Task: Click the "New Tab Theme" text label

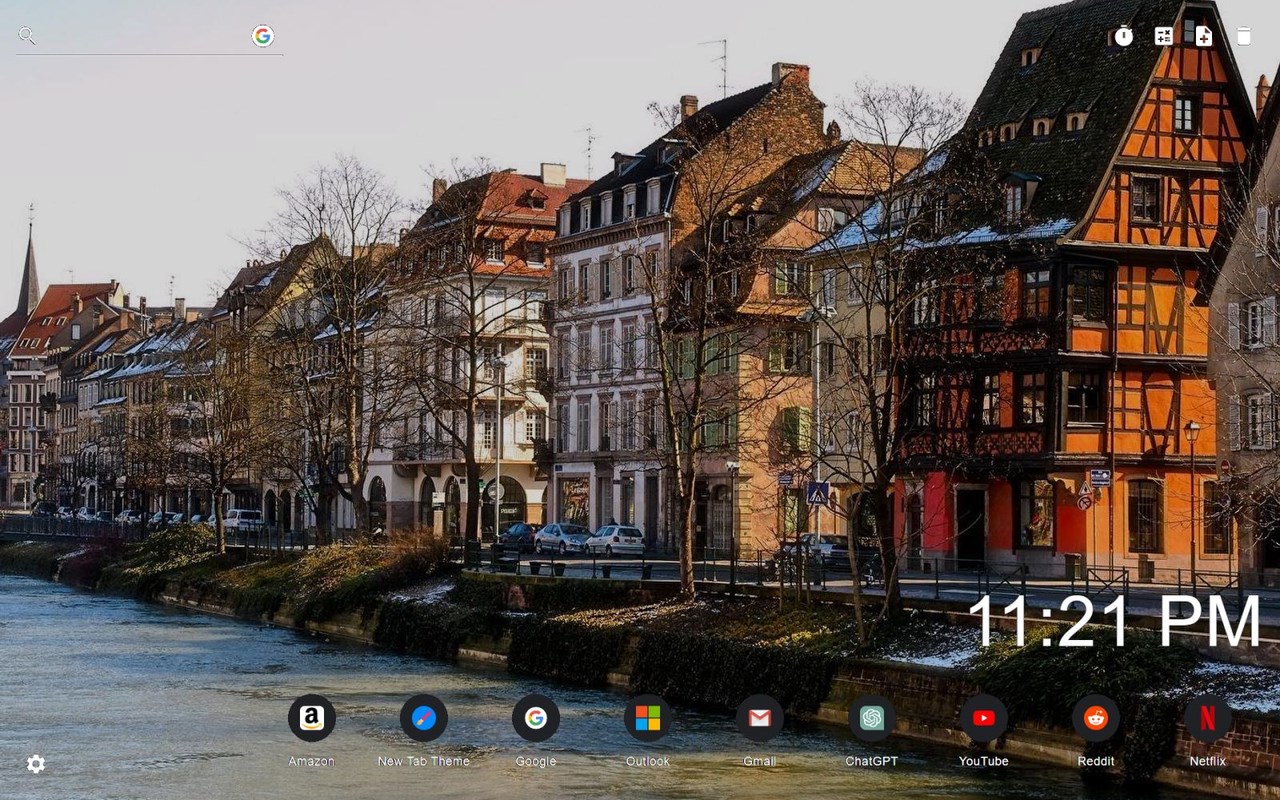Action: click(424, 761)
